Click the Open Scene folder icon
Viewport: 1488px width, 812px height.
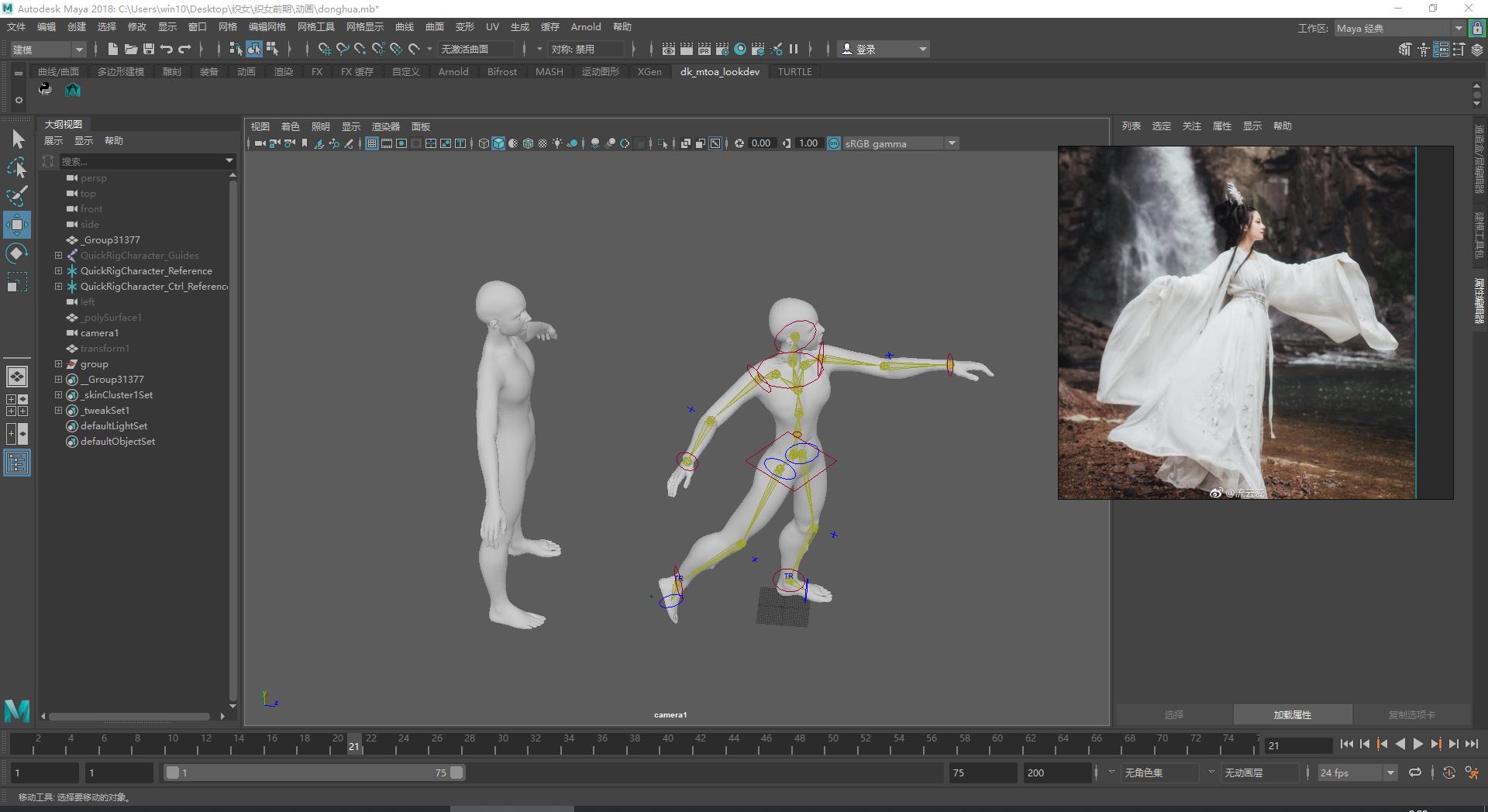(131, 49)
